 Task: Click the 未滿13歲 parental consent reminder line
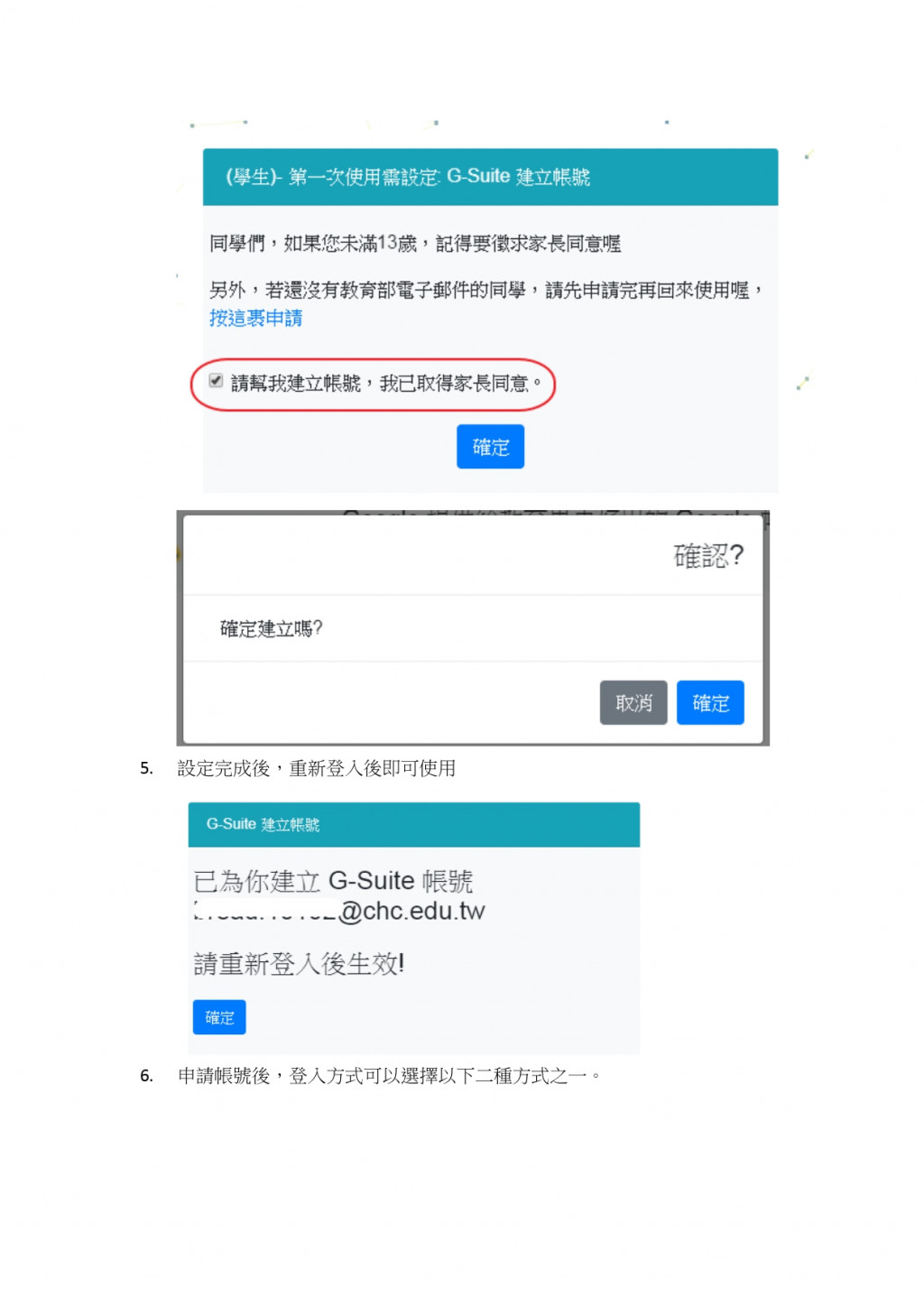415,244
